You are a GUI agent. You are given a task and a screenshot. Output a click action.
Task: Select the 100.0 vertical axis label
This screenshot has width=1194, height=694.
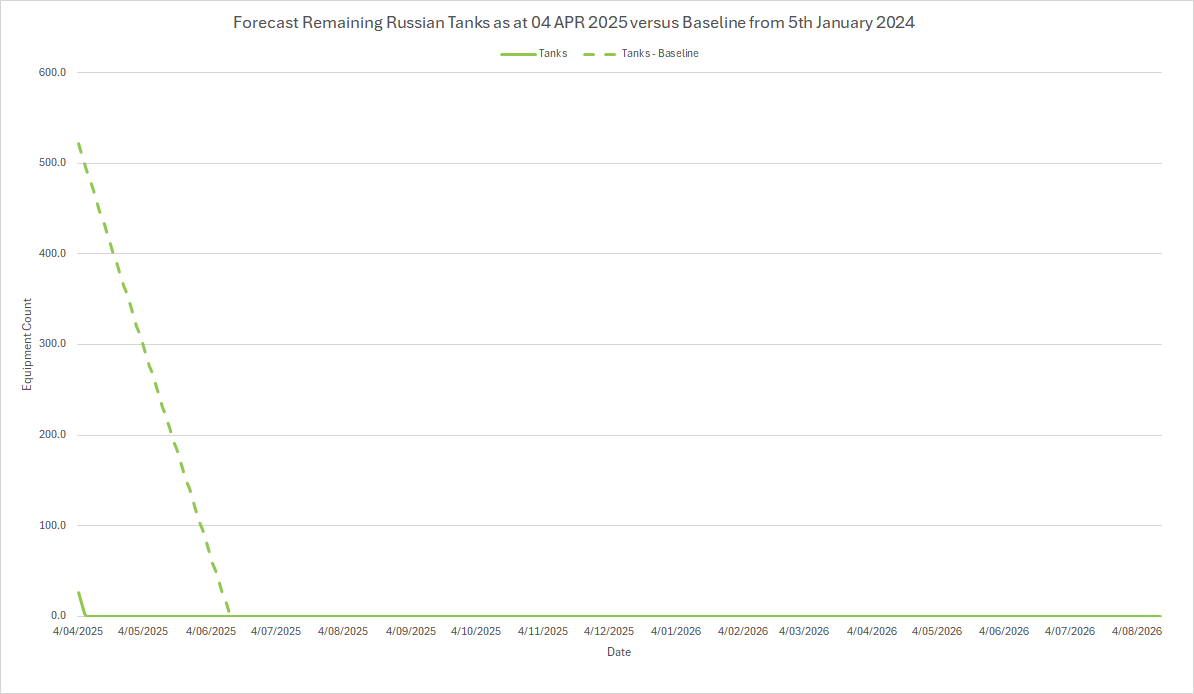[x=53, y=526]
